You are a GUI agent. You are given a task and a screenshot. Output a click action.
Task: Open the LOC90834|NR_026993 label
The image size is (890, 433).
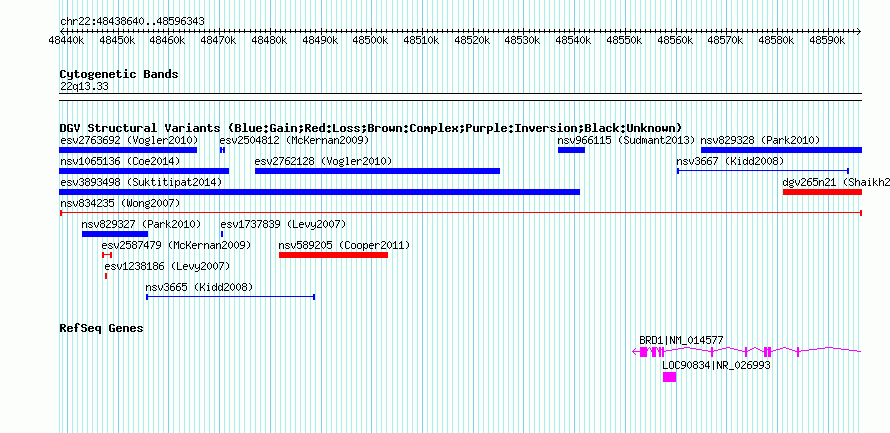tap(716, 365)
